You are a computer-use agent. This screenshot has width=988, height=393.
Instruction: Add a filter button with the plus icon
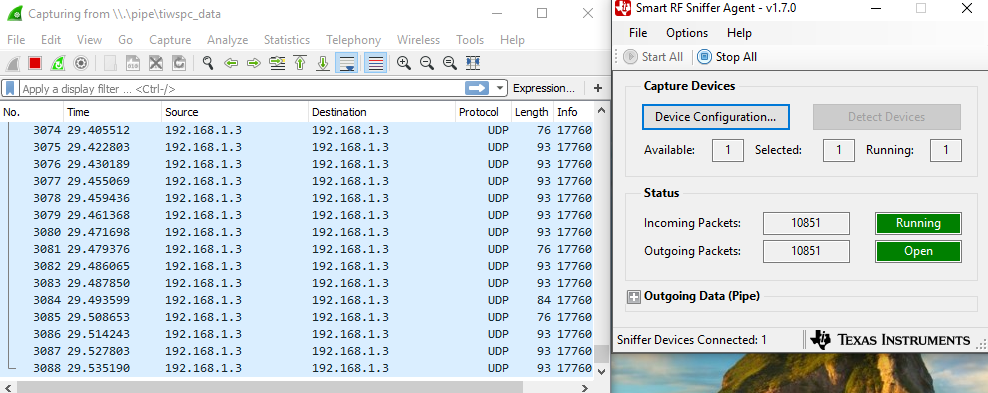click(x=597, y=88)
